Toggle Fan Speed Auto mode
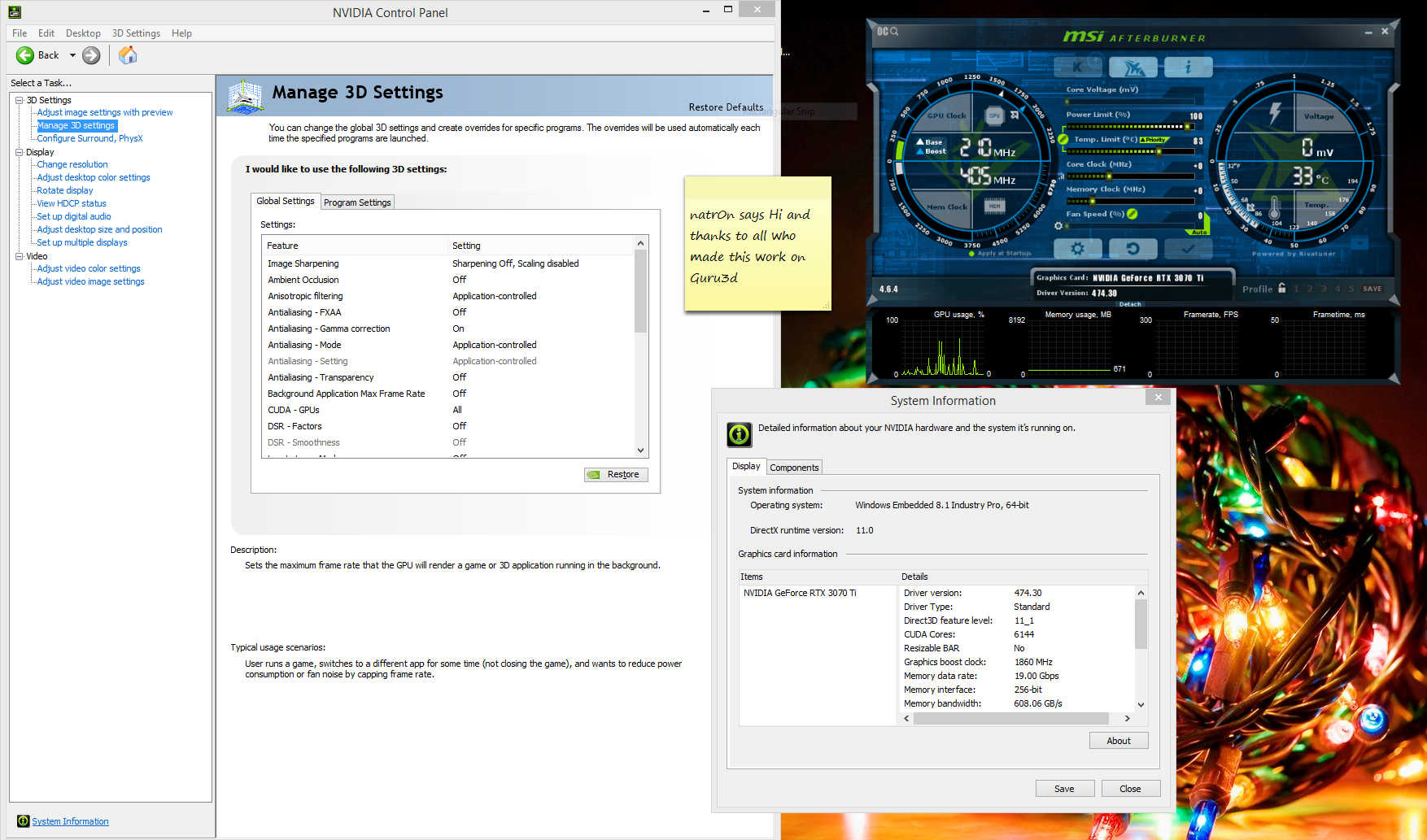The height and width of the screenshot is (840, 1427). tap(1199, 233)
